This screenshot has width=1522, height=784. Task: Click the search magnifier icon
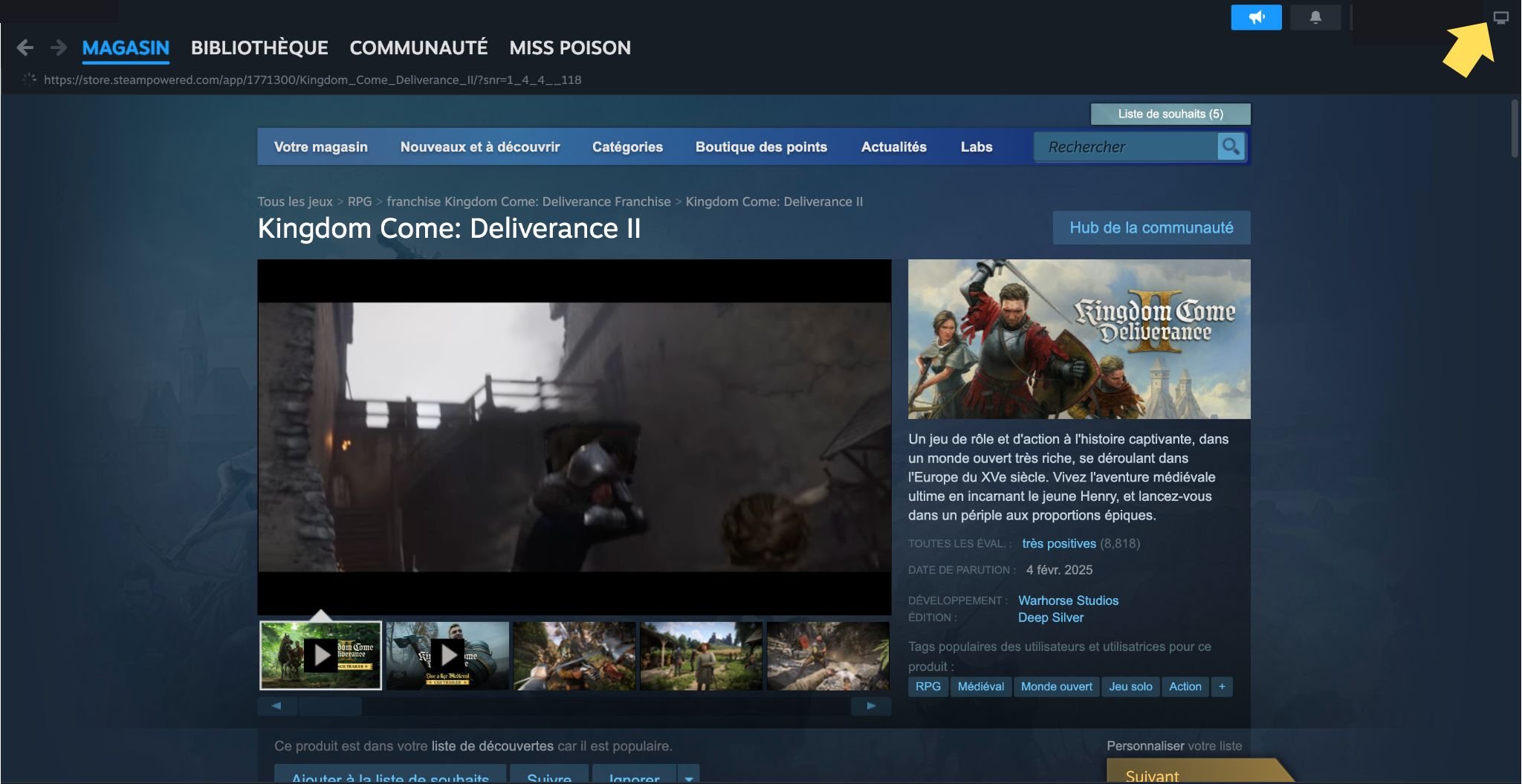point(1231,146)
